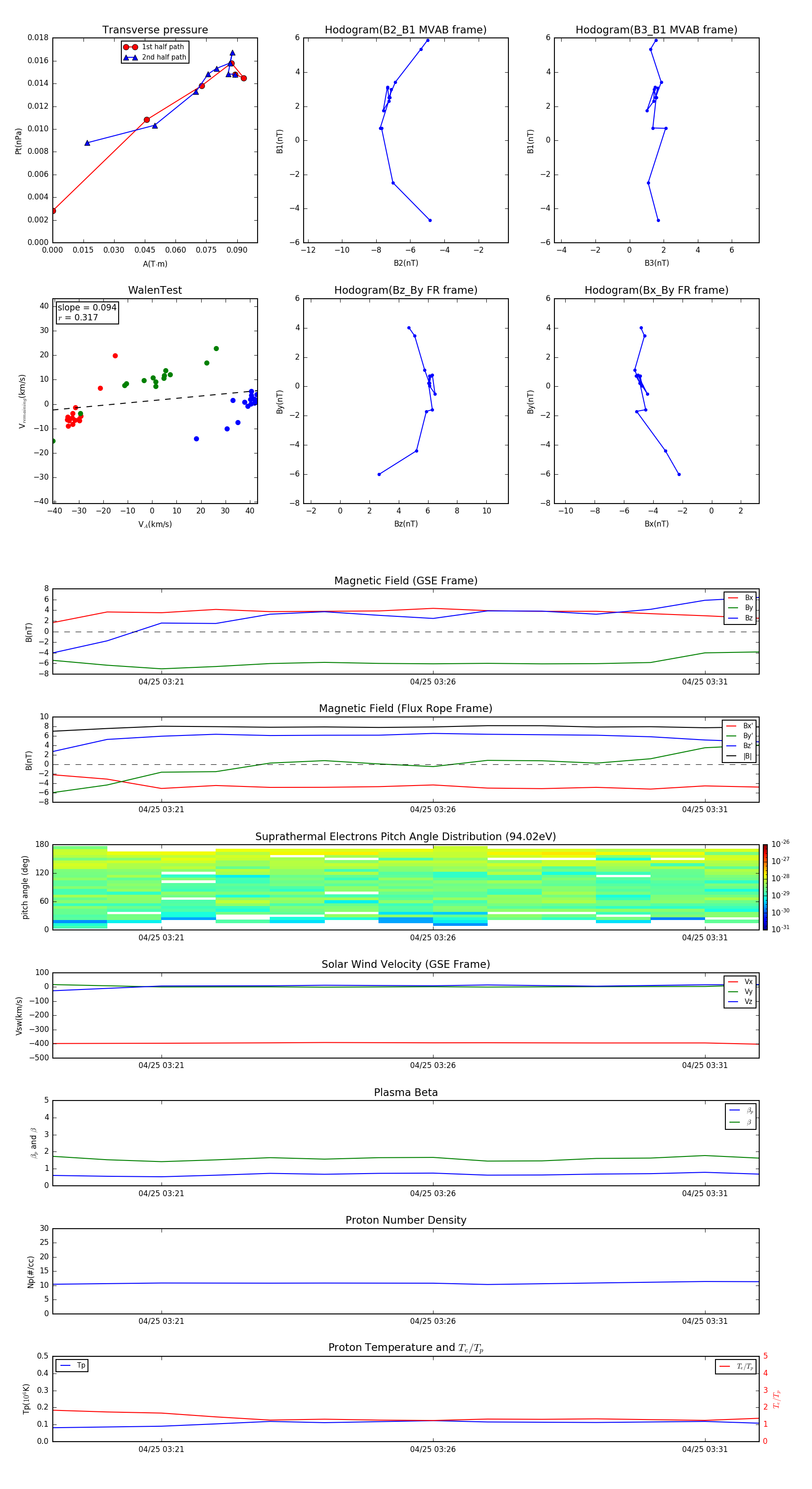812x1489 pixels.
Task: Select the "Vx" velocity legend entry
Action: coord(740,981)
